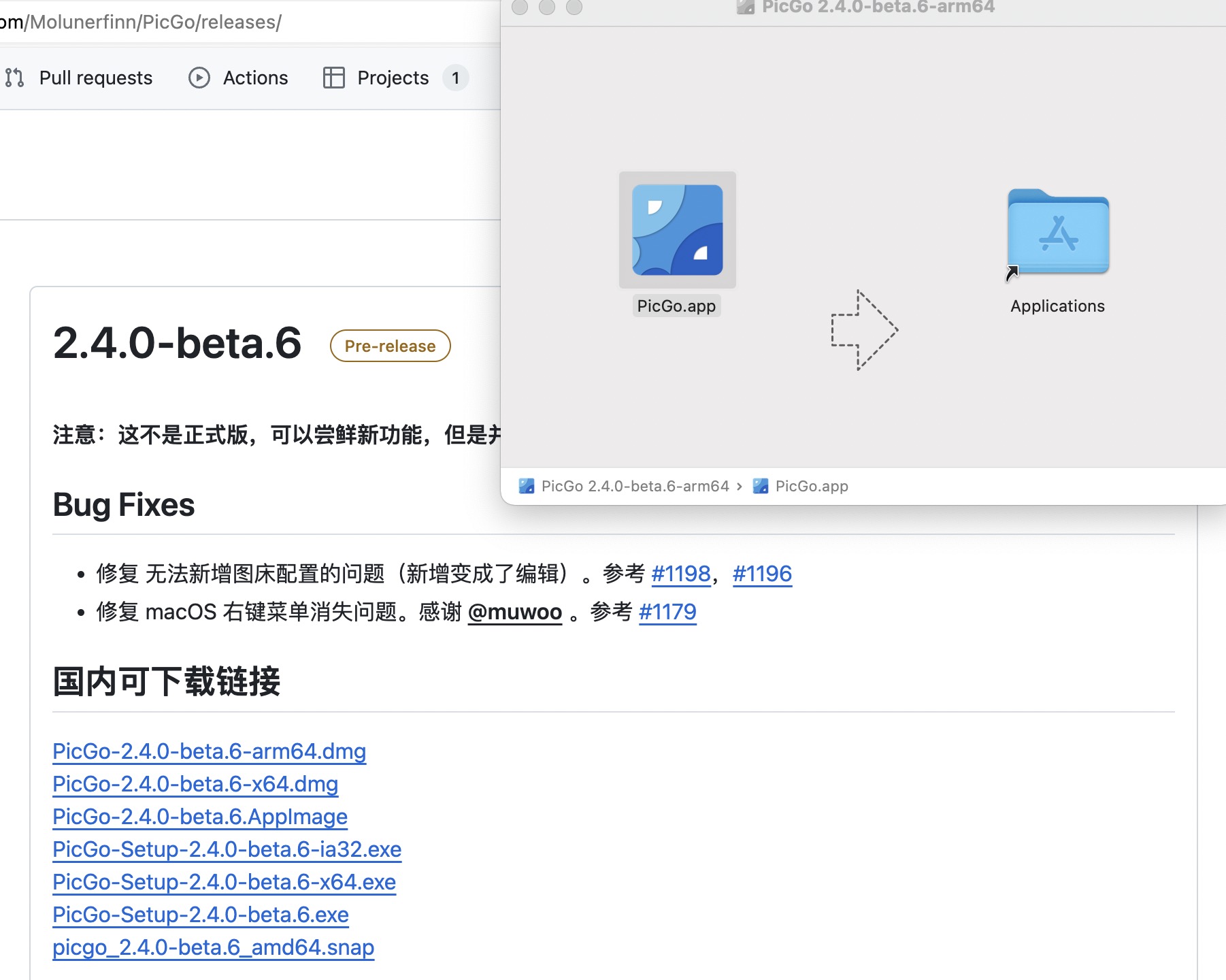Download picgo_2.4.0-beta.6_amd64.snap

(214, 947)
